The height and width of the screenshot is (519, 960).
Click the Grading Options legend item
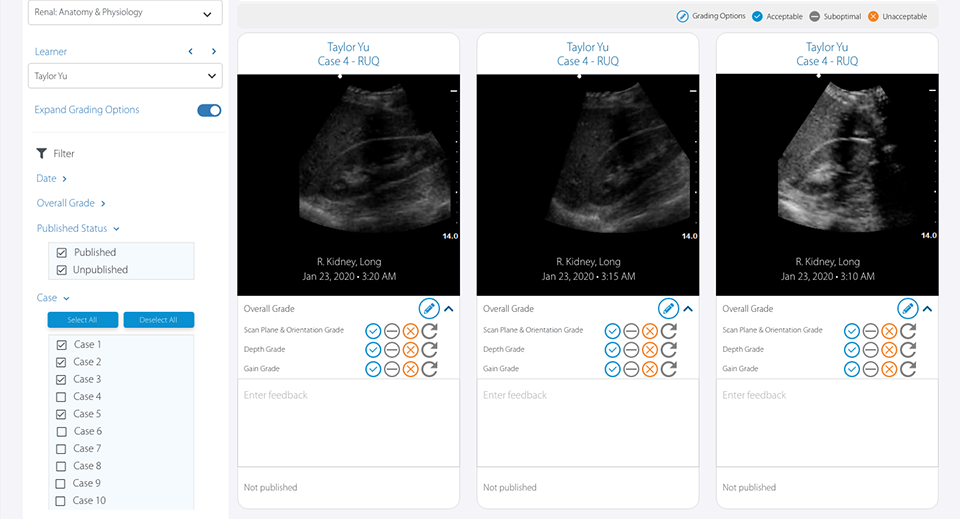[x=711, y=17]
